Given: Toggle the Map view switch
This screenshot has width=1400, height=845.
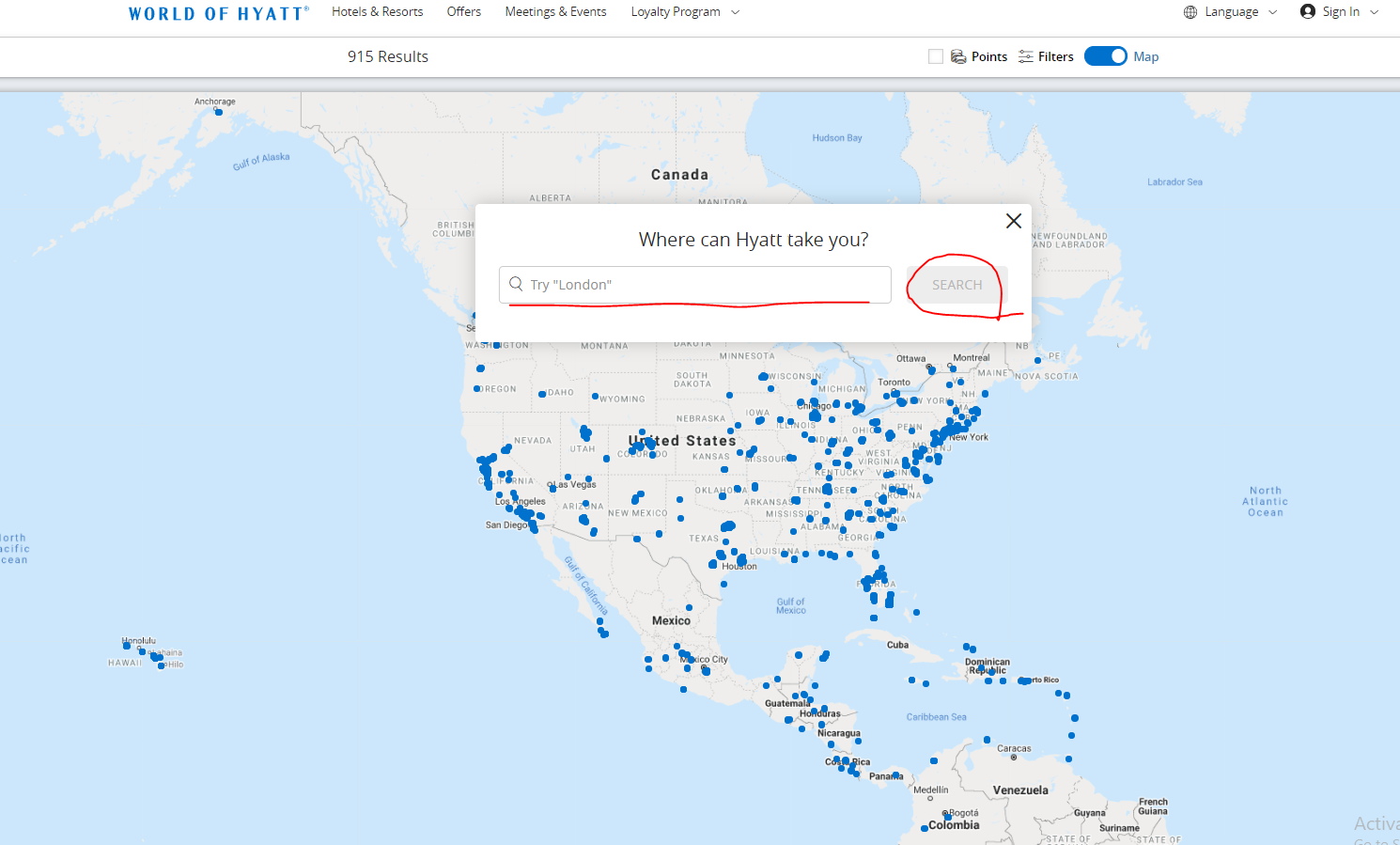Looking at the screenshot, I should point(1106,56).
